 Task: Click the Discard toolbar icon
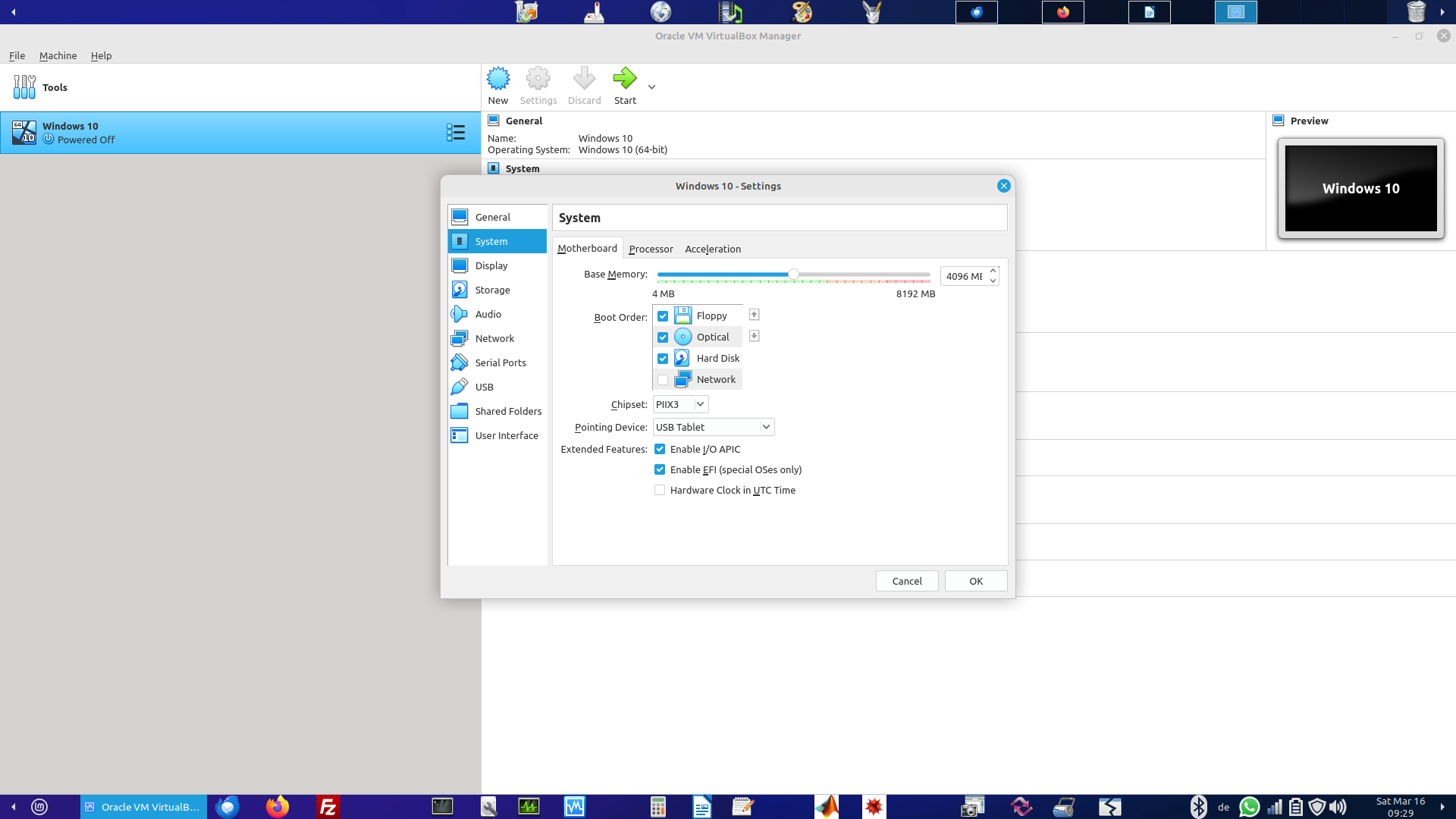[584, 78]
